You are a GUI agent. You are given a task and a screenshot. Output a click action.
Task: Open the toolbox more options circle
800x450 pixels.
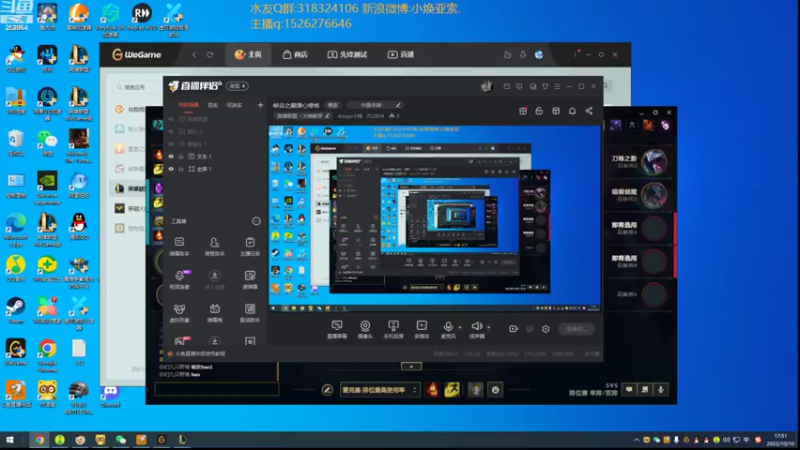256,221
